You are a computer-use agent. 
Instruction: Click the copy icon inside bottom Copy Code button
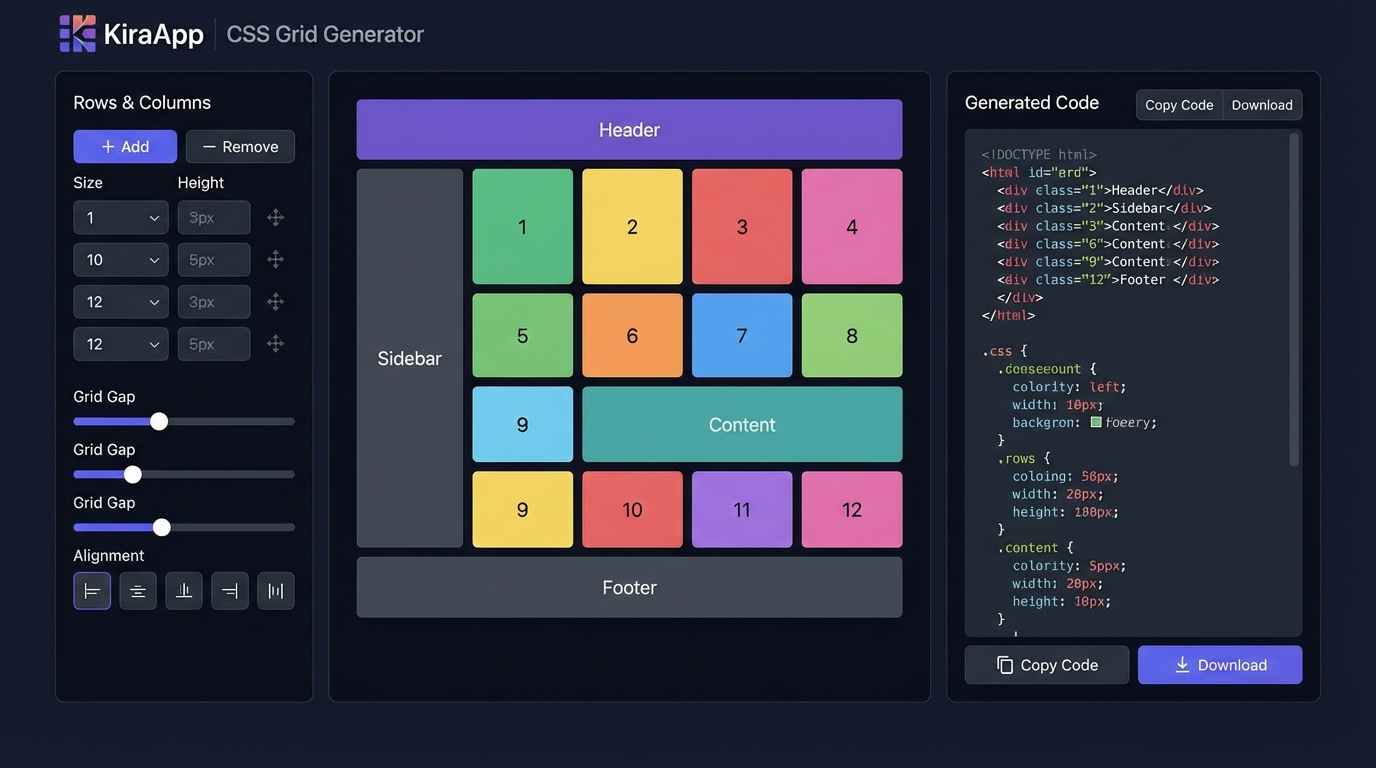click(1002, 664)
